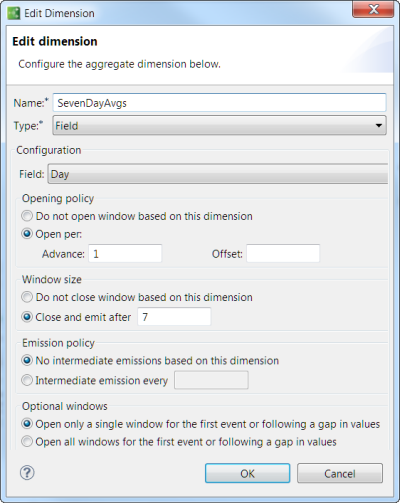Open the Type dropdown showing Field

(219, 125)
